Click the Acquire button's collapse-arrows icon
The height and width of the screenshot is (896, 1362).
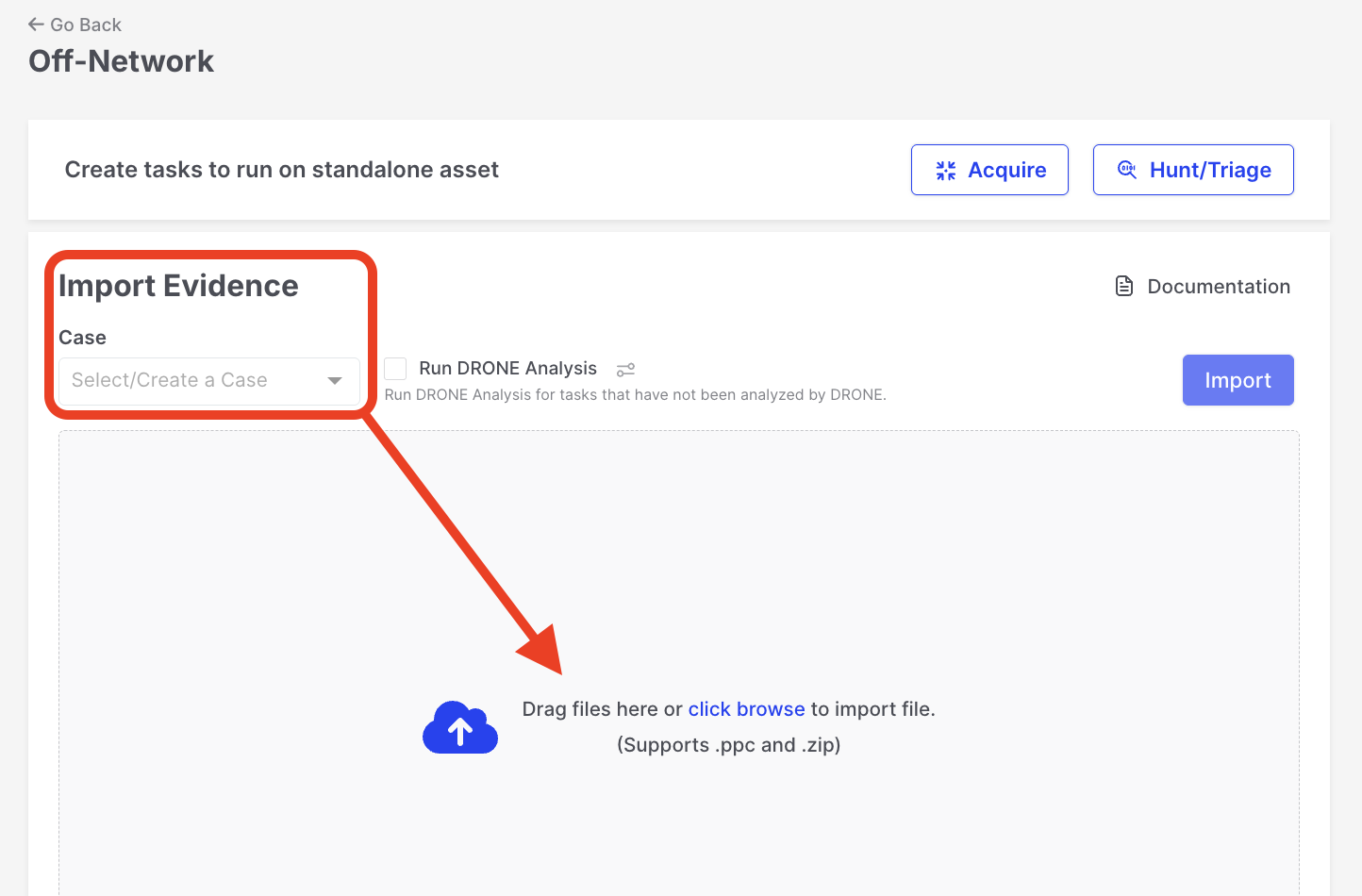point(945,170)
